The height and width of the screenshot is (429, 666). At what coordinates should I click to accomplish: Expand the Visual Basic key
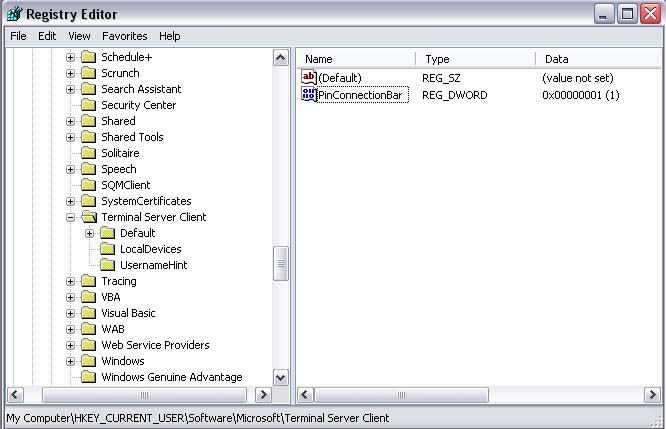point(71,313)
